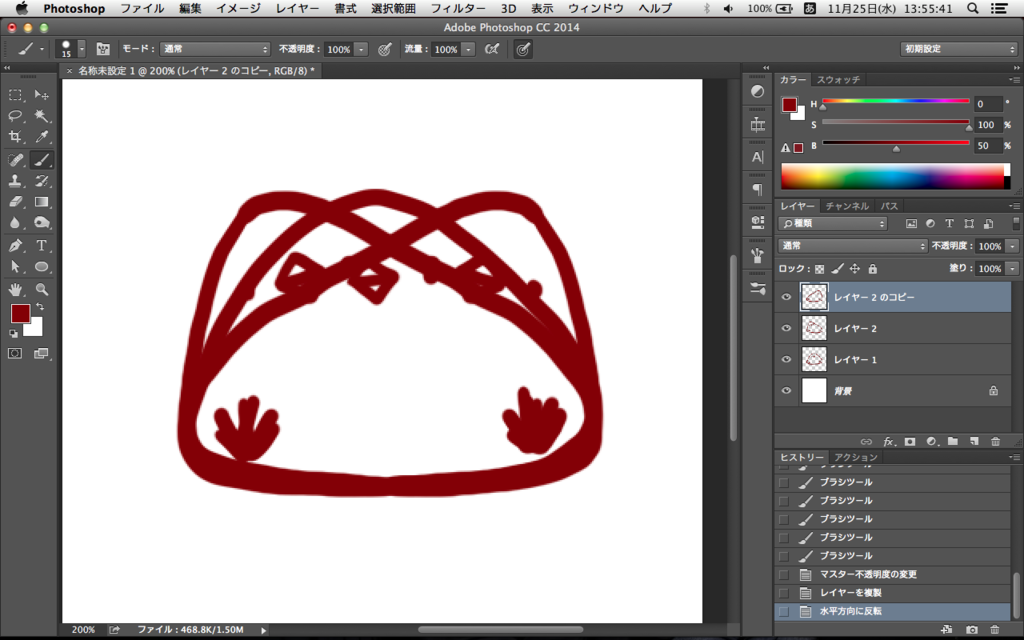Switch to the アクション tab
Viewport: 1024px width, 640px height.
tap(856, 457)
